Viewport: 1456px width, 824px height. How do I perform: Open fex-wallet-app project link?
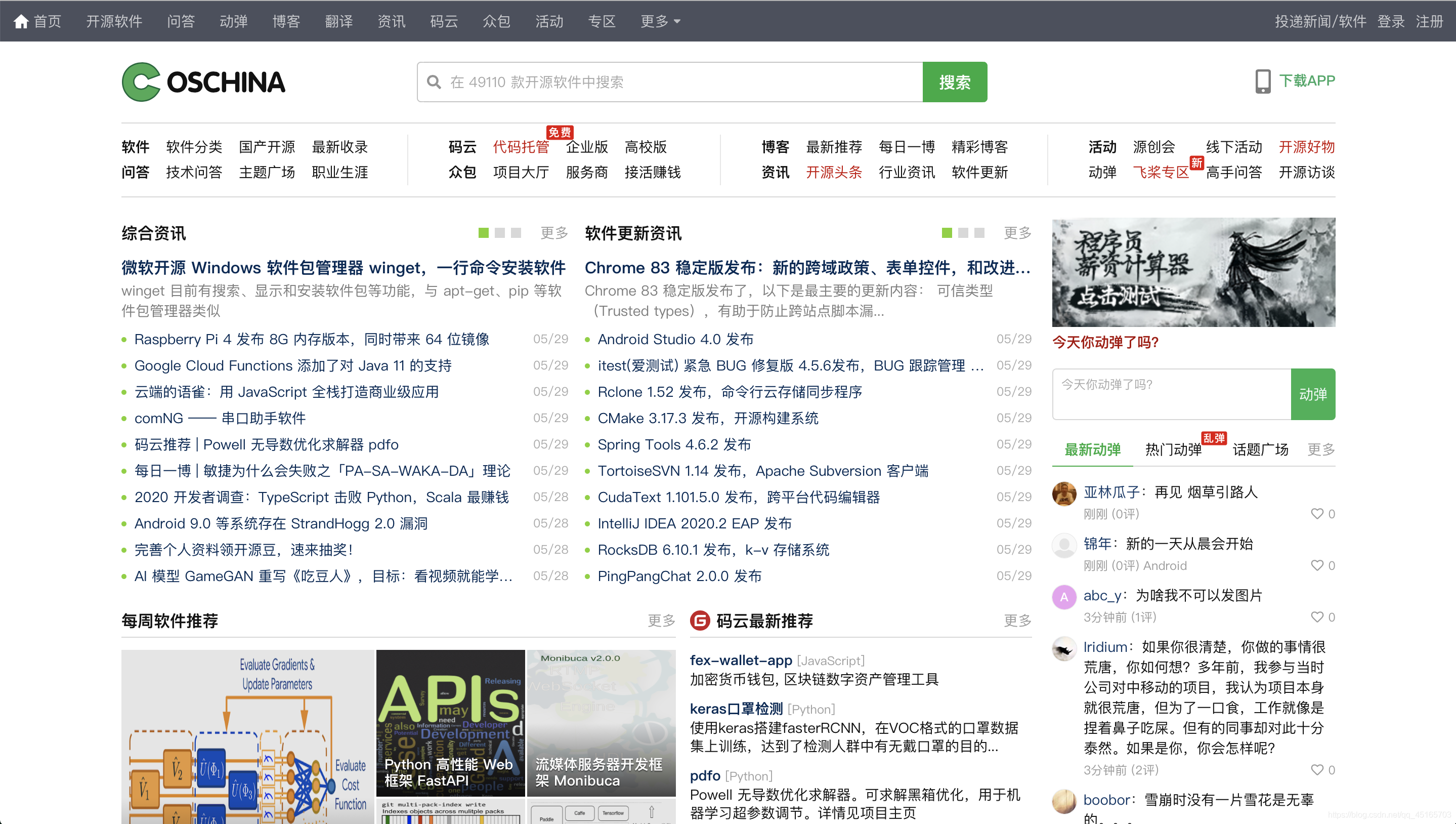741,661
